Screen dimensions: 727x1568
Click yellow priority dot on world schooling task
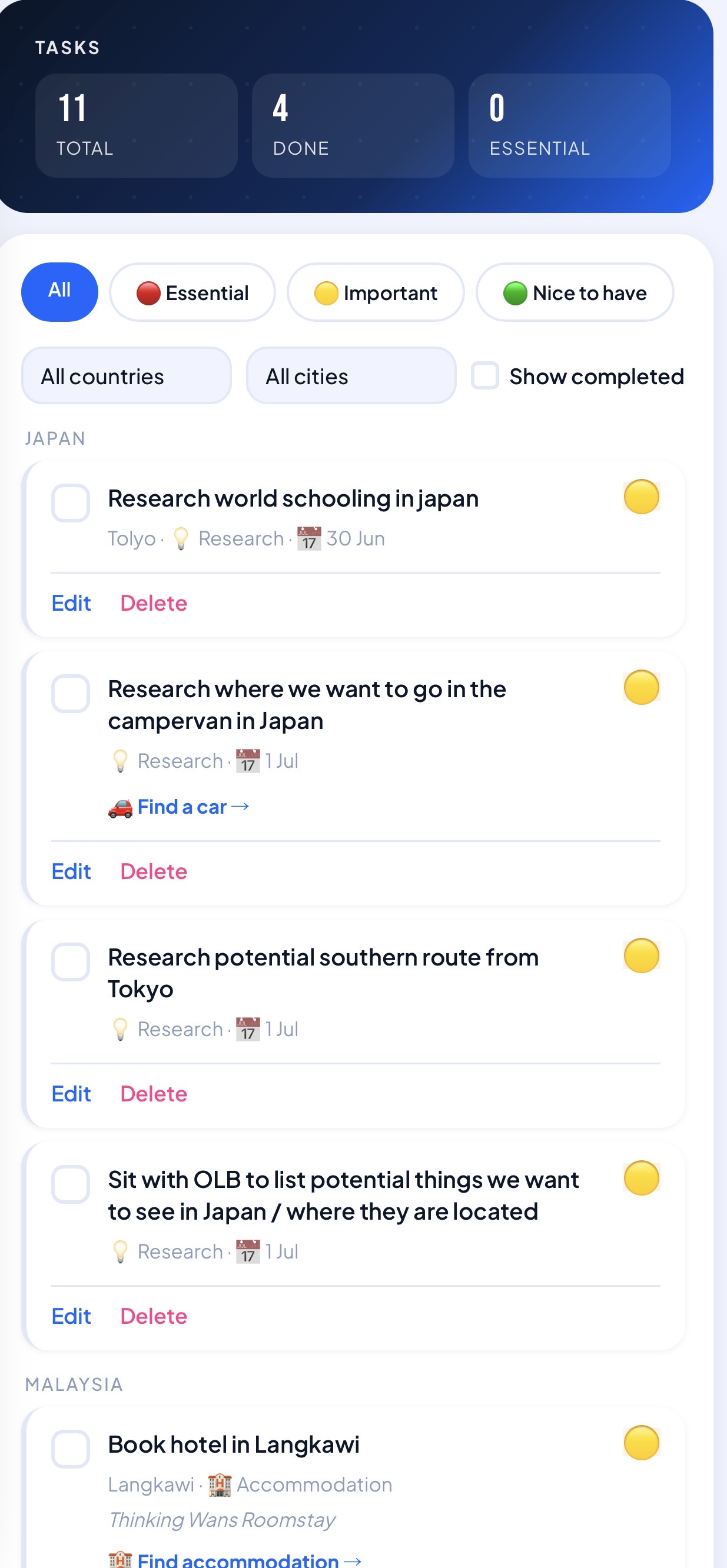click(641, 497)
